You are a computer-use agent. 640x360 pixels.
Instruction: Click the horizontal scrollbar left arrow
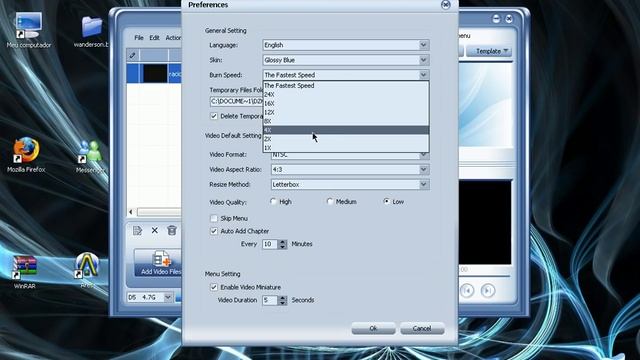tap(131, 212)
